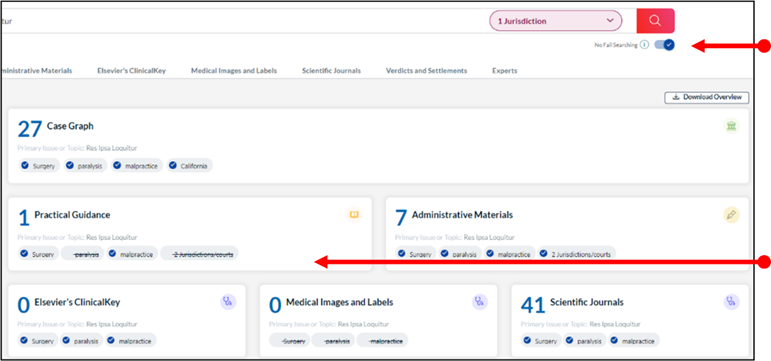Screen dimensions: 771x361
Task: Click the Medical Images and Labels stethoscope icon
Action: point(480,302)
